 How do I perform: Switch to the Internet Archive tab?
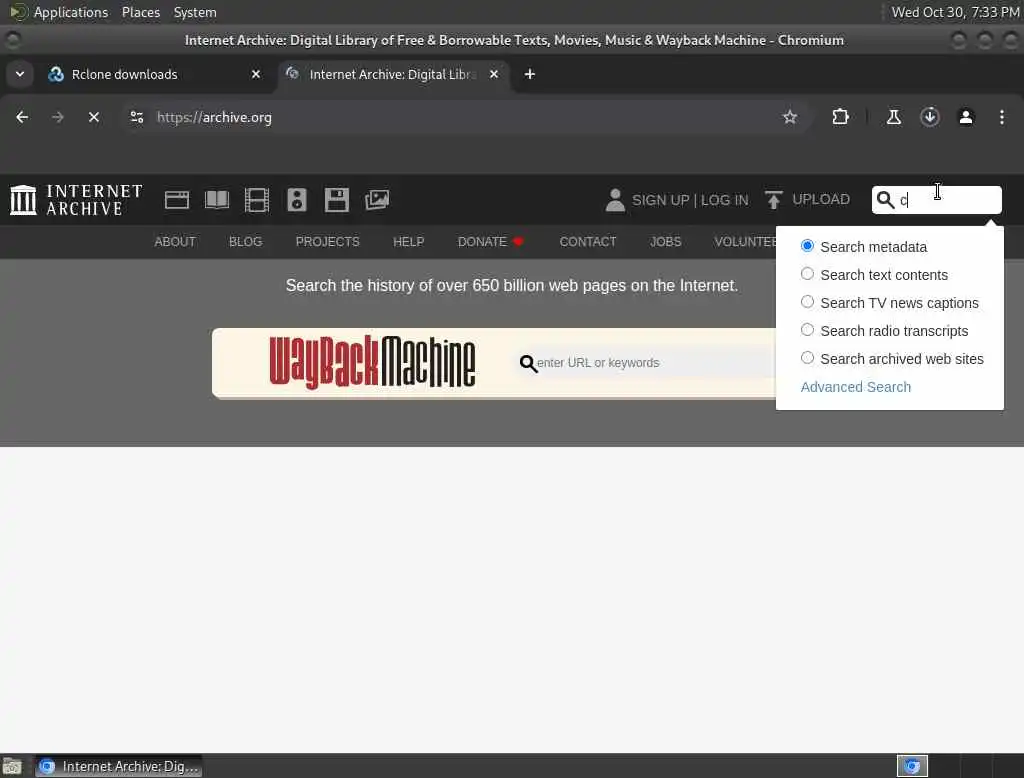click(393, 74)
